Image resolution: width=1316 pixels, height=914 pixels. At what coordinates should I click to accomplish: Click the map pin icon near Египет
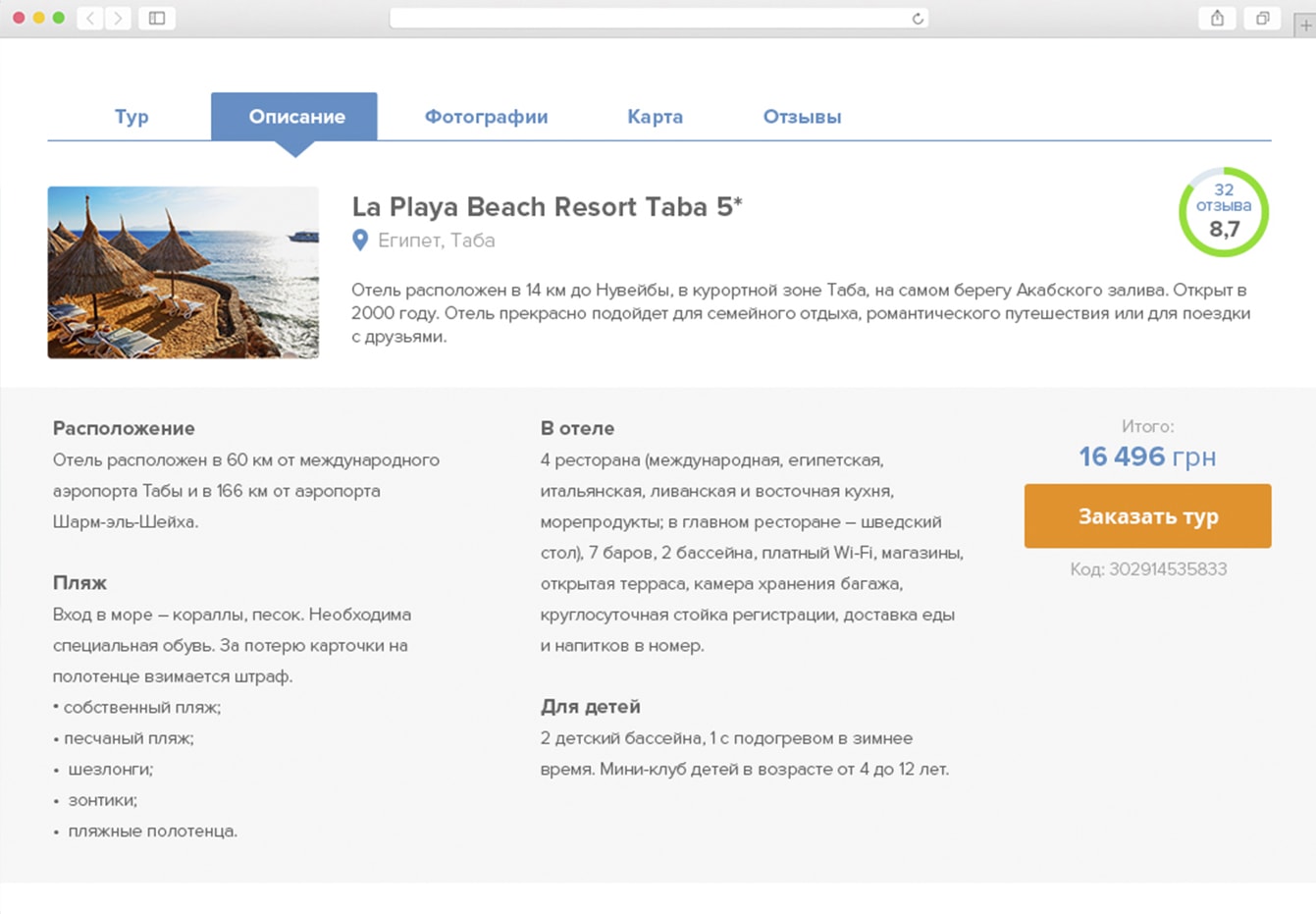[360, 240]
